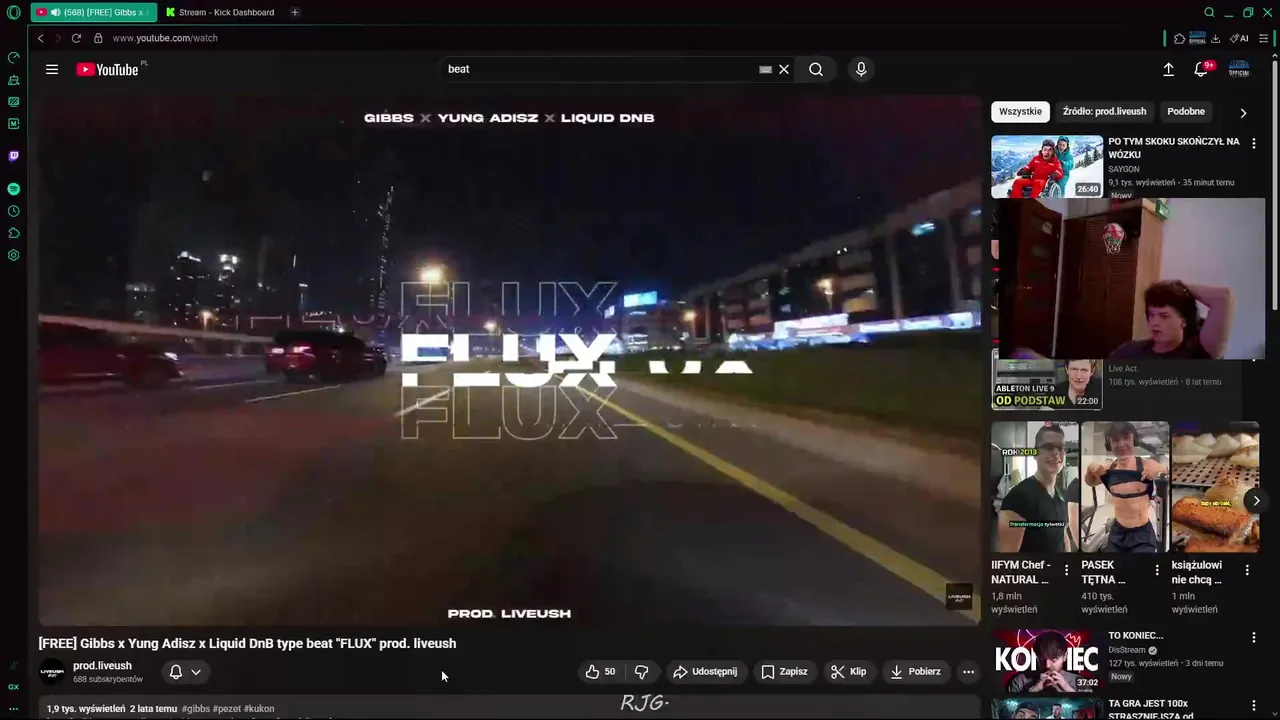Open prod.liveush channel name link
The width and height of the screenshot is (1280, 720).
click(x=102, y=666)
